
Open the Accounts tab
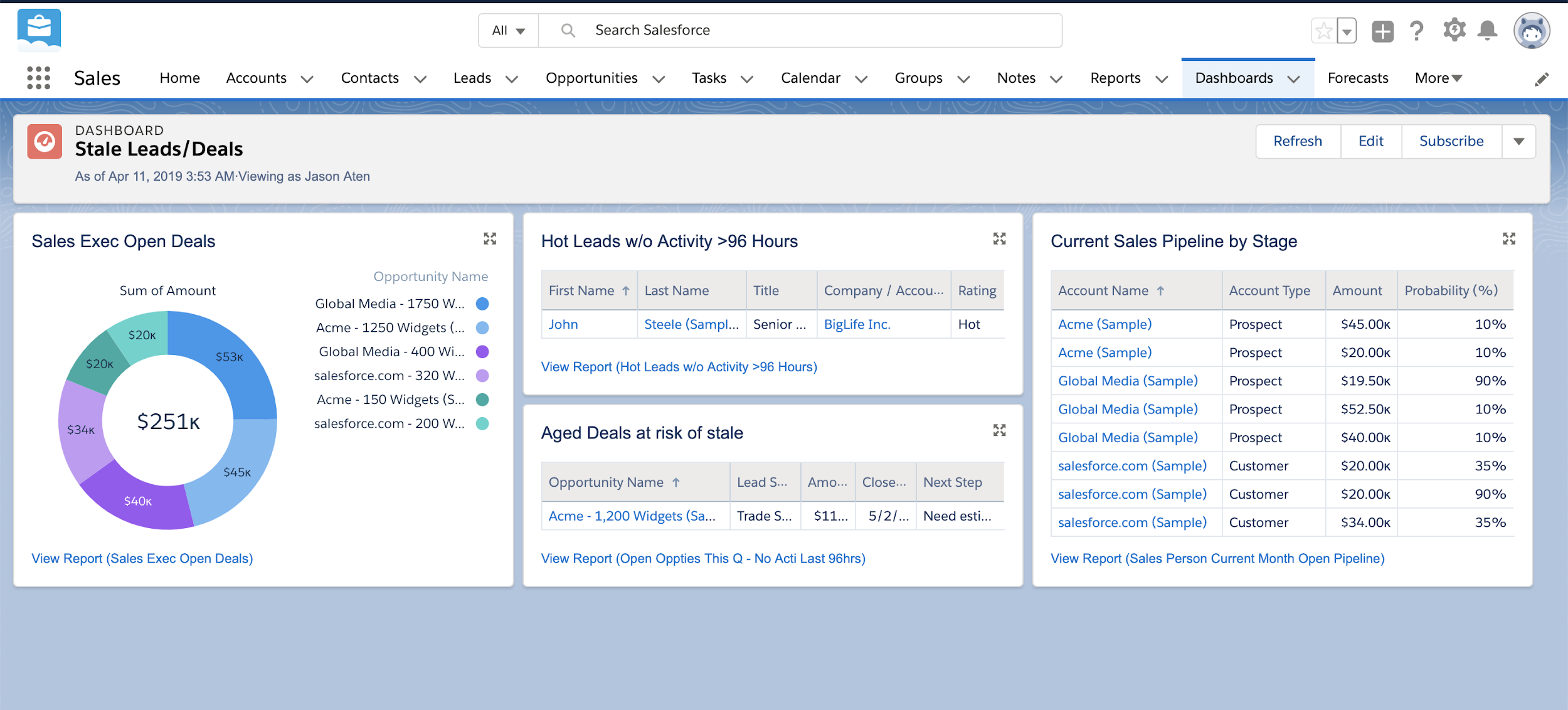(x=256, y=78)
